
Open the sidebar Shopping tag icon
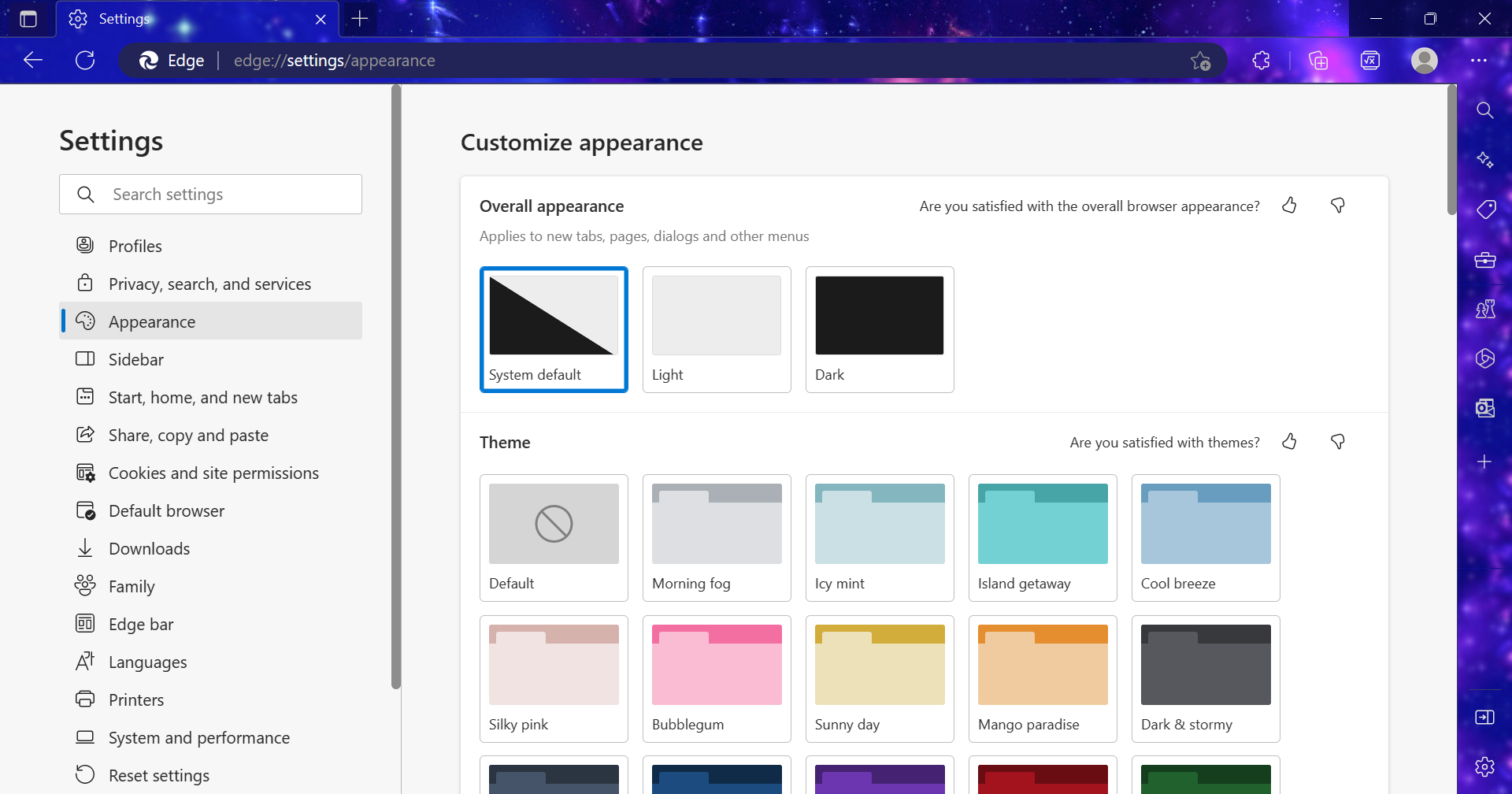[x=1485, y=210]
